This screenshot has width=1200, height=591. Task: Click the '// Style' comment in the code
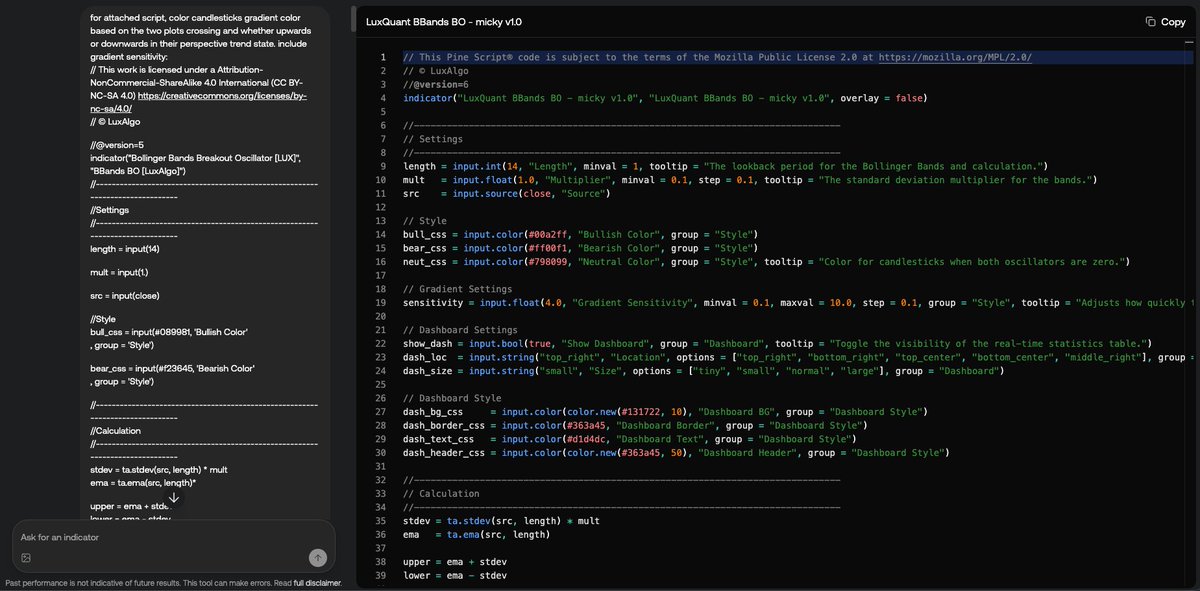(x=425, y=221)
